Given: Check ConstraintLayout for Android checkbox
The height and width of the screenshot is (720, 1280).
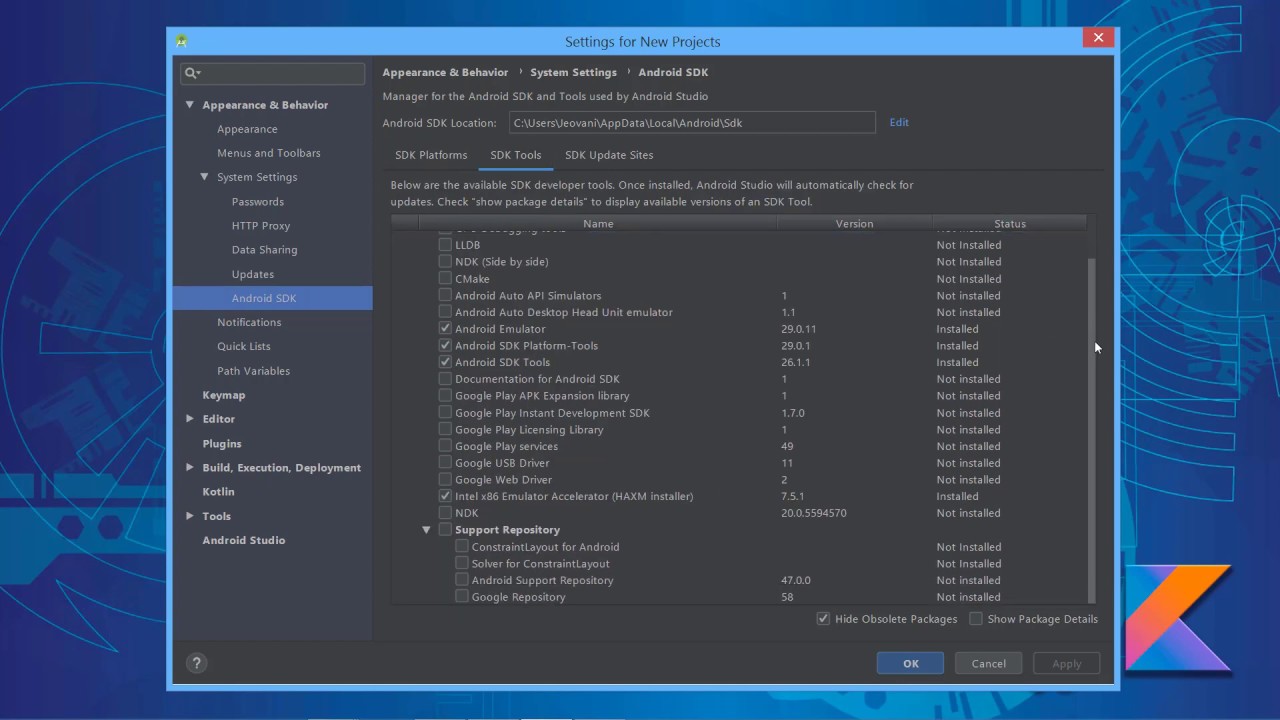Looking at the screenshot, I should click(x=462, y=547).
